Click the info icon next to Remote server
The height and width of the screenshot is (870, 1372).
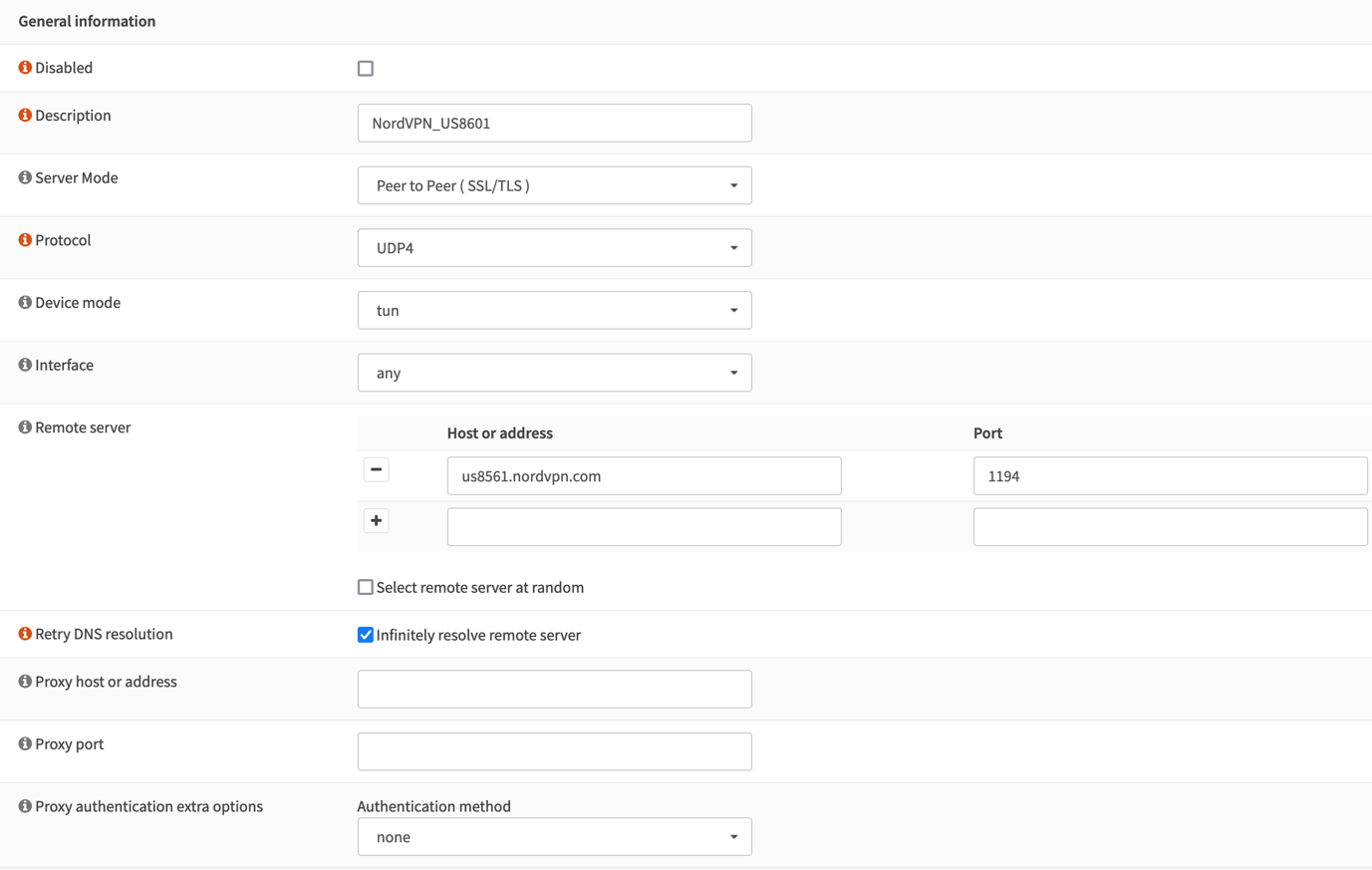coord(25,427)
